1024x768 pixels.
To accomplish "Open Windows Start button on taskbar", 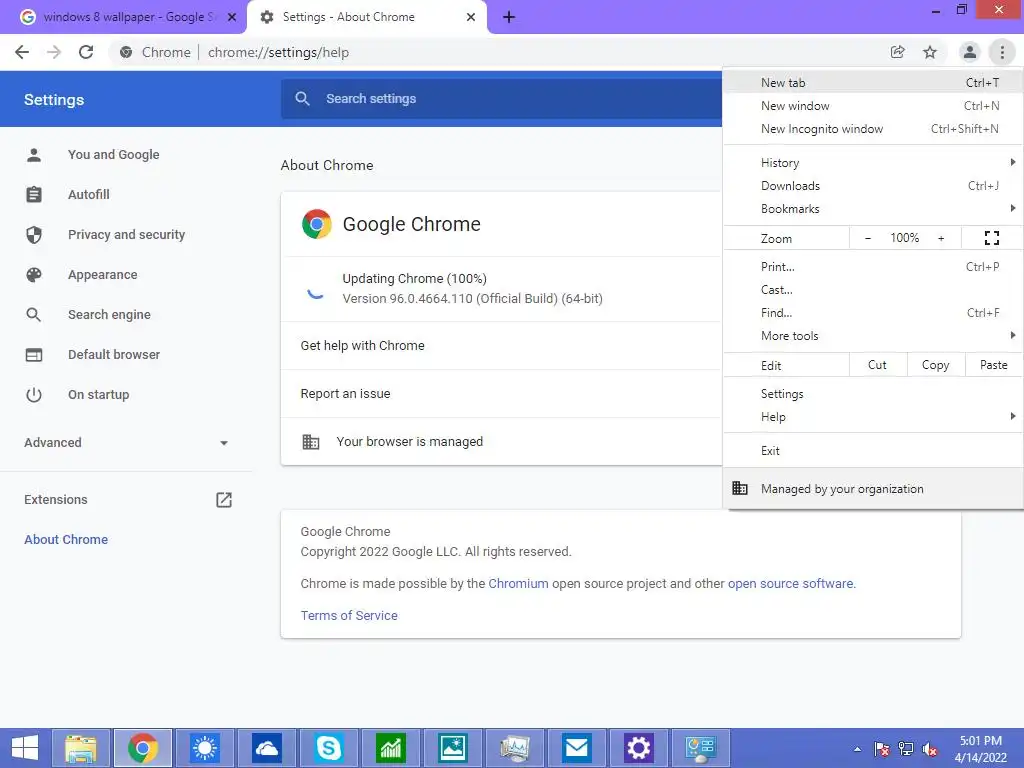I will [x=25, y=748].
